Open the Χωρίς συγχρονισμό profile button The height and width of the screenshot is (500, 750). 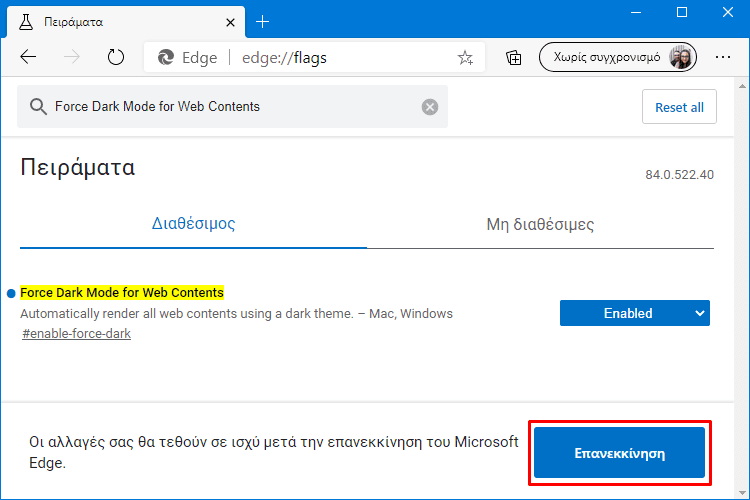click(618, 57)
